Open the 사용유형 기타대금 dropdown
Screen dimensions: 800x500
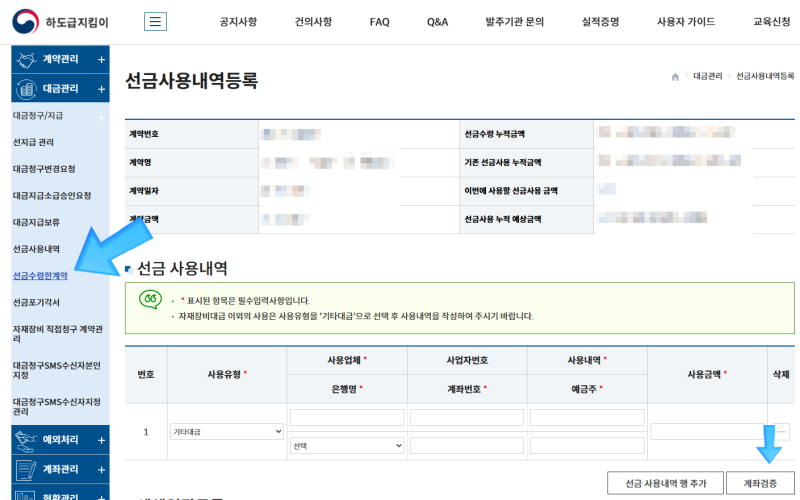227,432
